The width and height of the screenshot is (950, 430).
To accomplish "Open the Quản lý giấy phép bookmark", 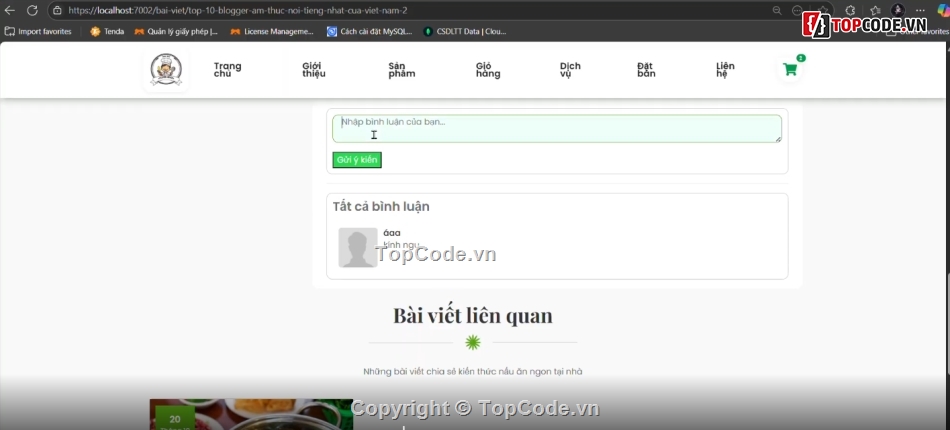I will [x=176, y=31].
